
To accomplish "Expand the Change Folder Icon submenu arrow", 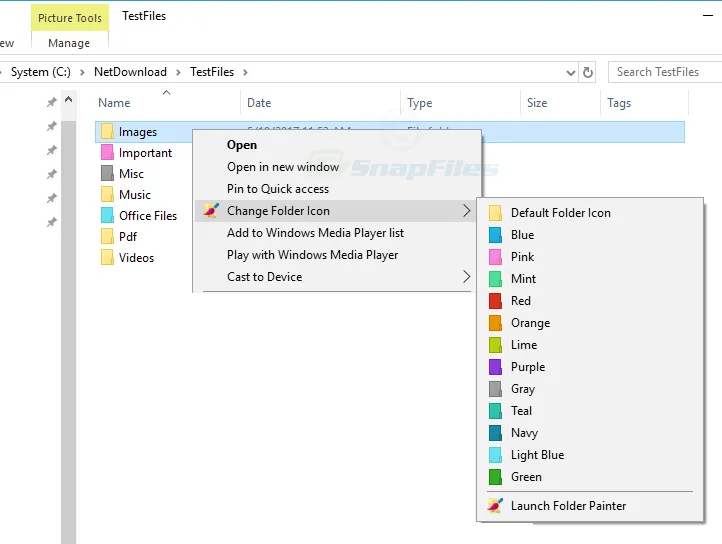I will [x=466, y=211].
